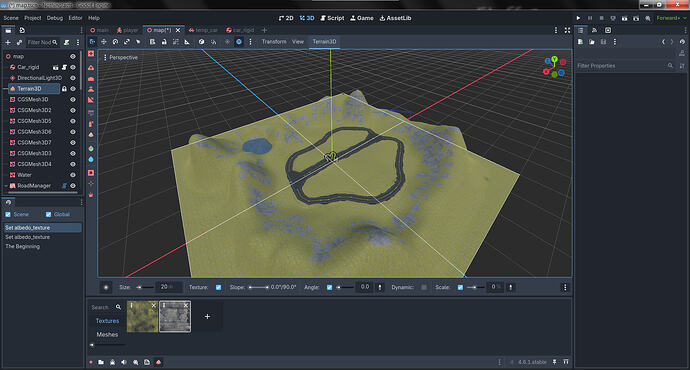
Task: Open the Node dock tab icon
Action: point(595,30)
